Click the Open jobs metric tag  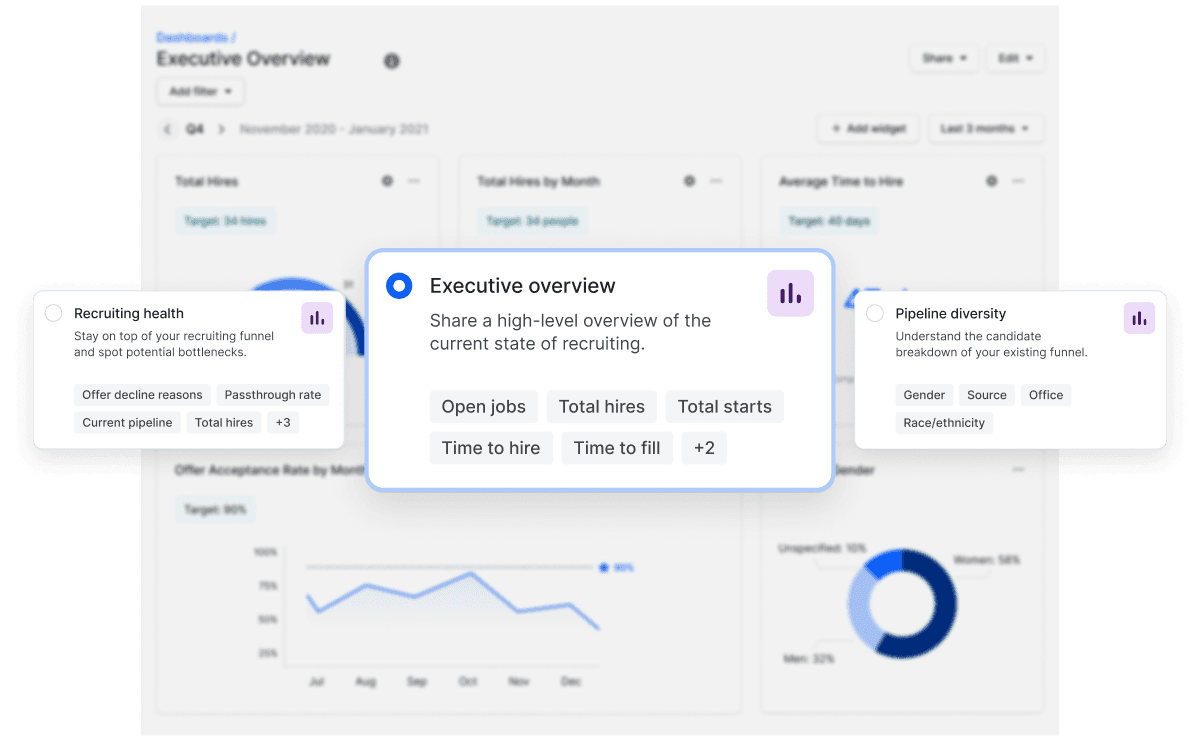(483, 406)
